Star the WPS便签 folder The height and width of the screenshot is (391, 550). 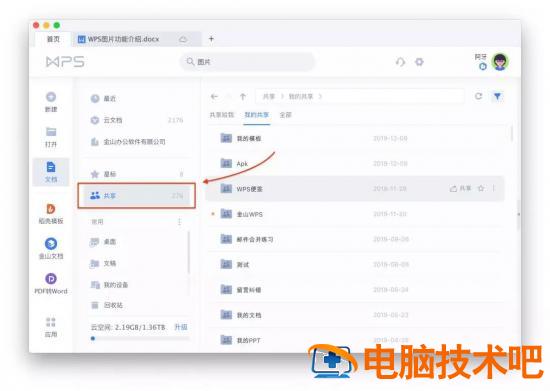pyautogui.click(x=481, y=188)
